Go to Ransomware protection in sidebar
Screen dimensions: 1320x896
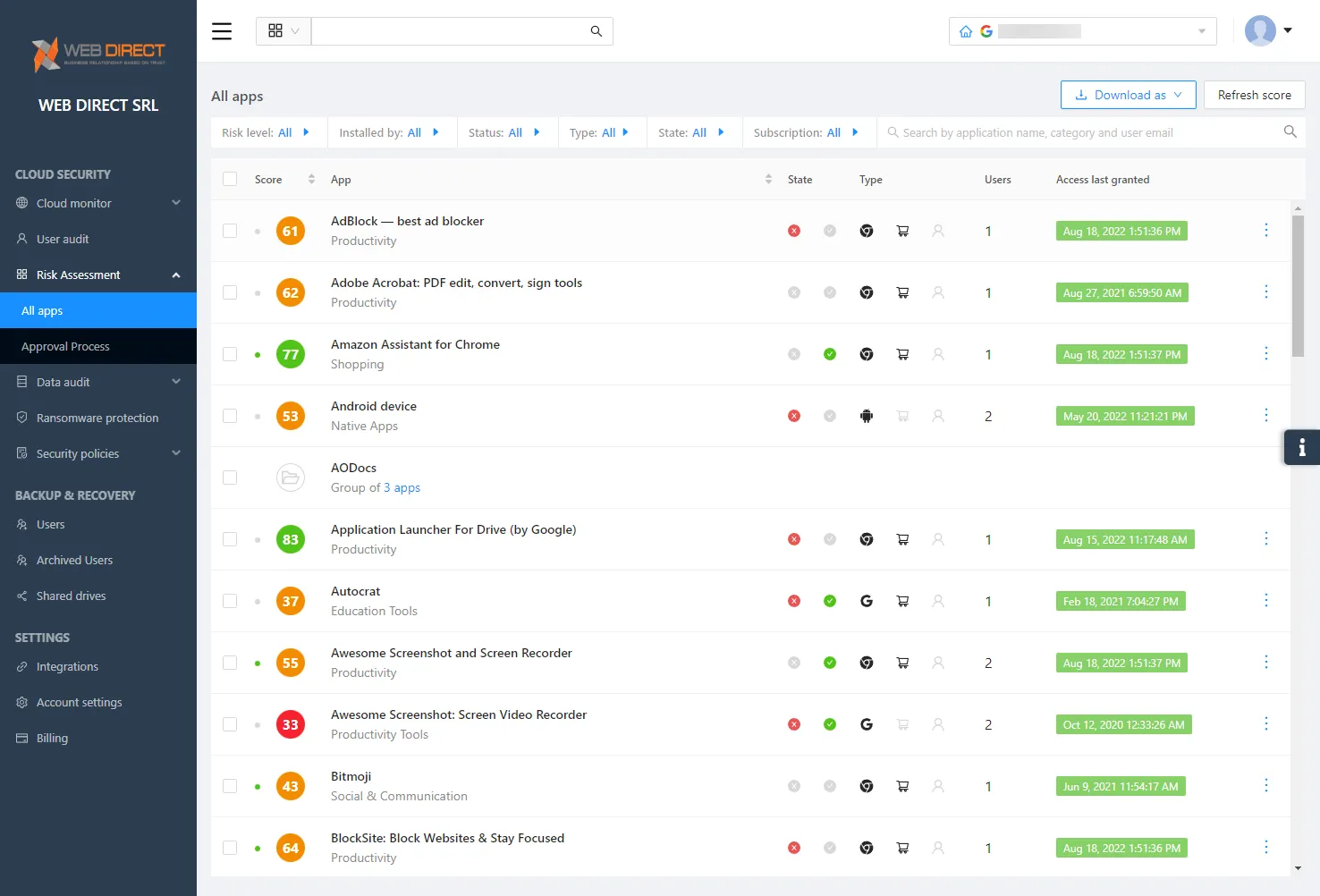pos(97,418)
